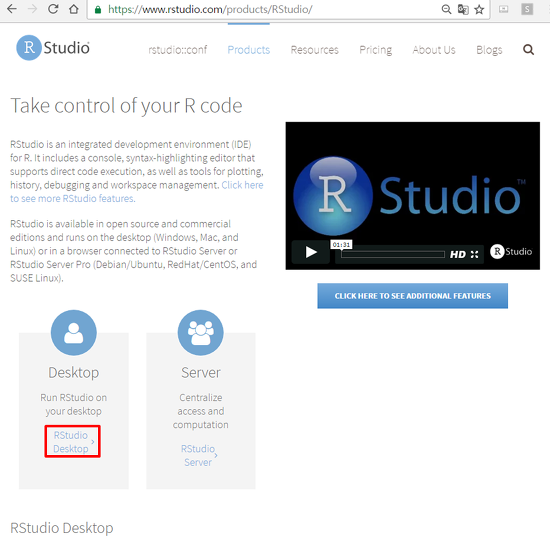Image resolution: width=550 pixels, height=540 pixels.
Task: Click the "Centralize access and computation" text
Action: [x=201, y=411]
